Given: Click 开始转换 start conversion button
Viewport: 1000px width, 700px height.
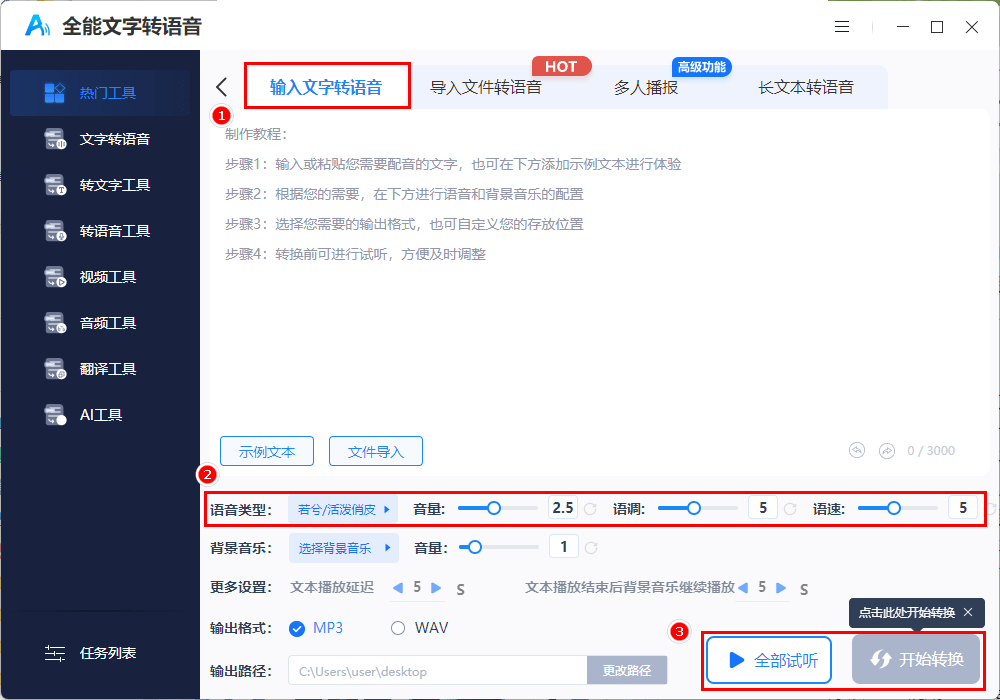Looking at the screenshot, I should (916, 659).
